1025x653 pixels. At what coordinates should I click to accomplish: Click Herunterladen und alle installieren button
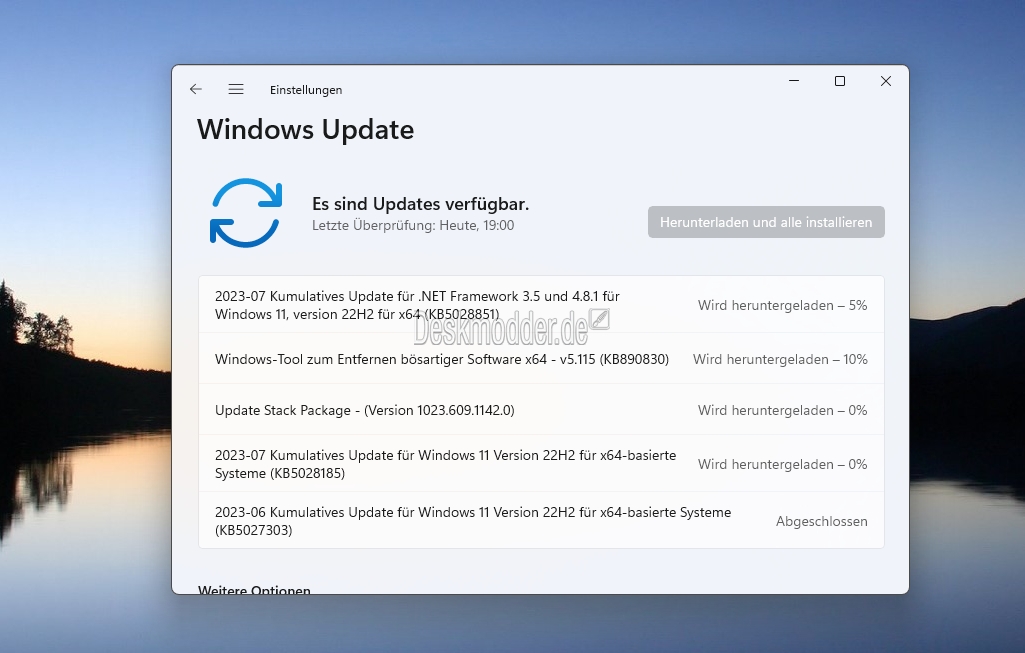(x=766, y=222)
